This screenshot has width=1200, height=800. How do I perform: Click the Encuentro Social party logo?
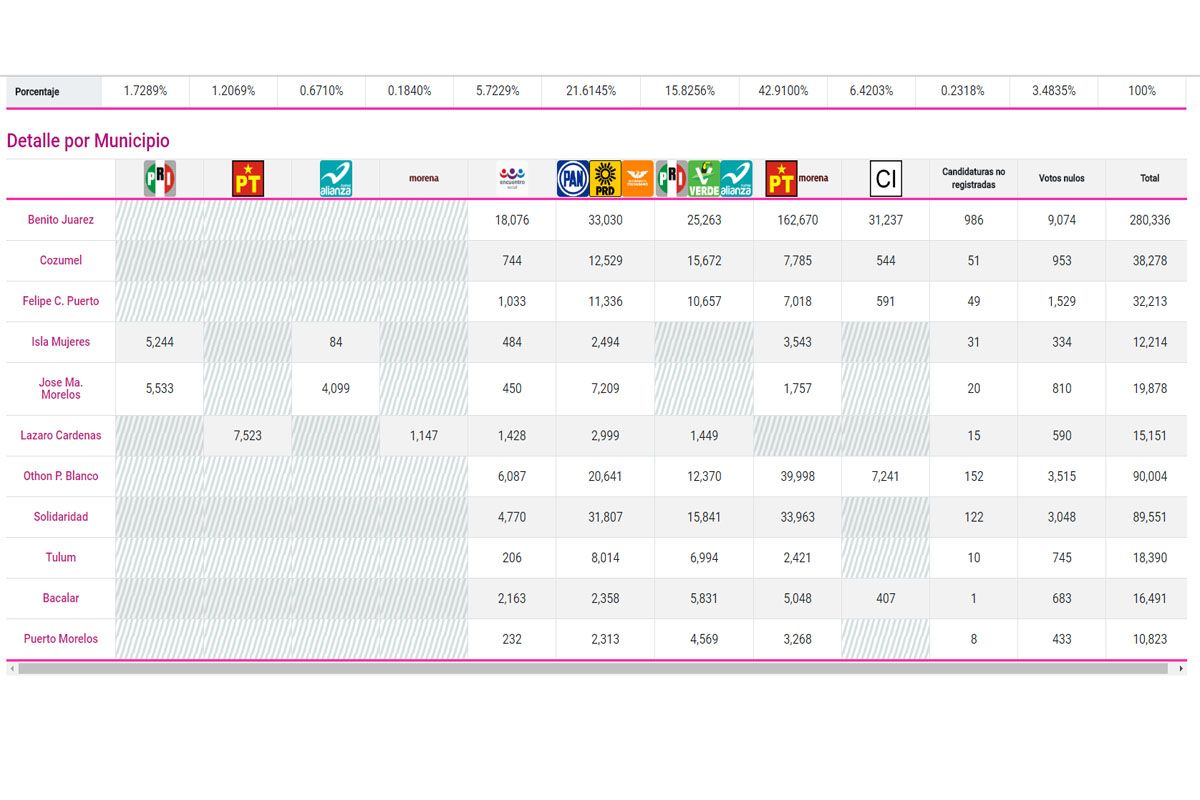pyautogui.click(x=512, y=178)
